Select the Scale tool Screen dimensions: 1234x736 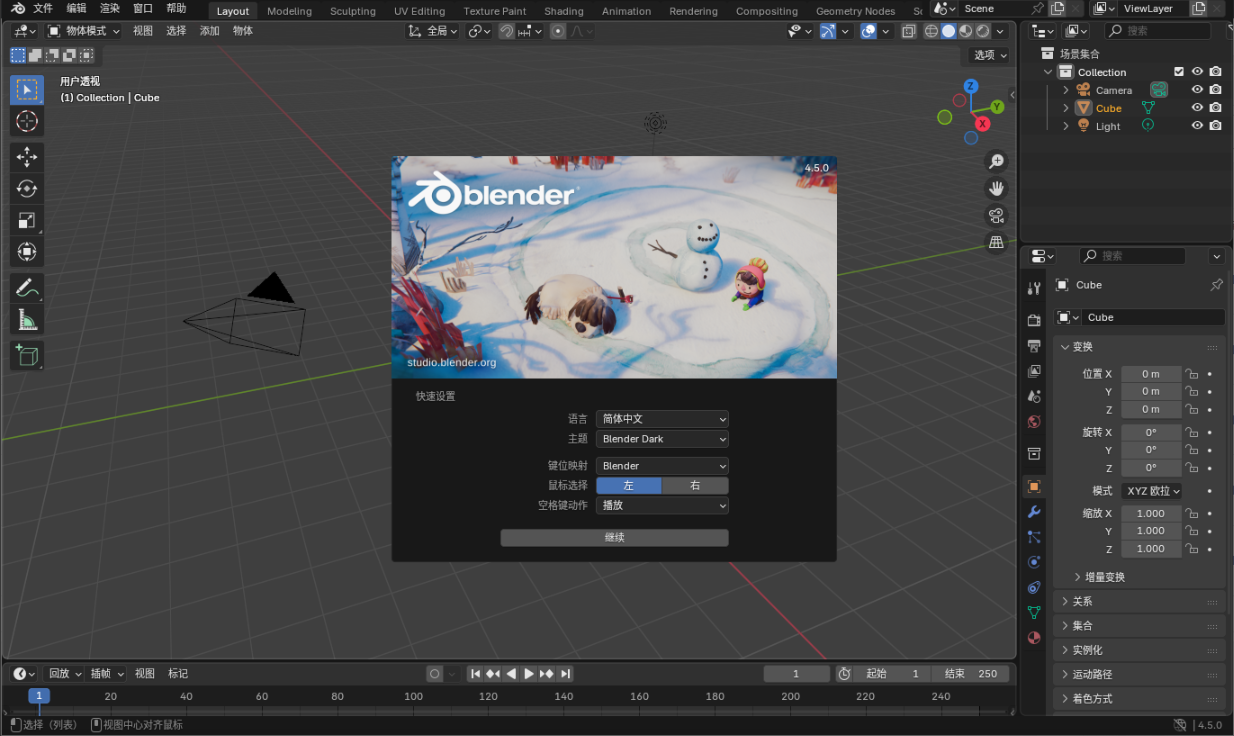[27, 220]
